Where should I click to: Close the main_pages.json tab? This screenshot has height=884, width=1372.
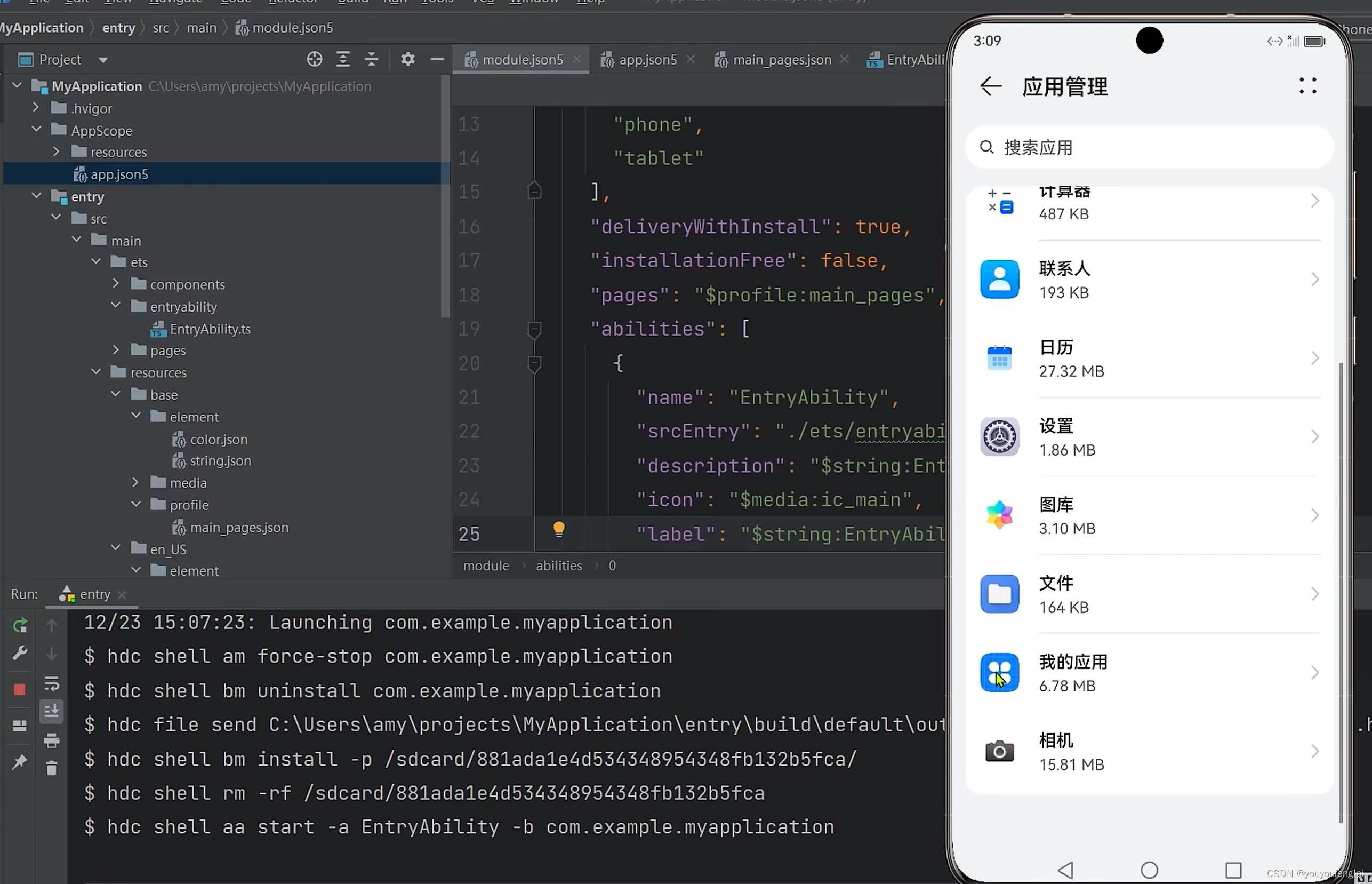pyautogui.click(x=844, y=59)
